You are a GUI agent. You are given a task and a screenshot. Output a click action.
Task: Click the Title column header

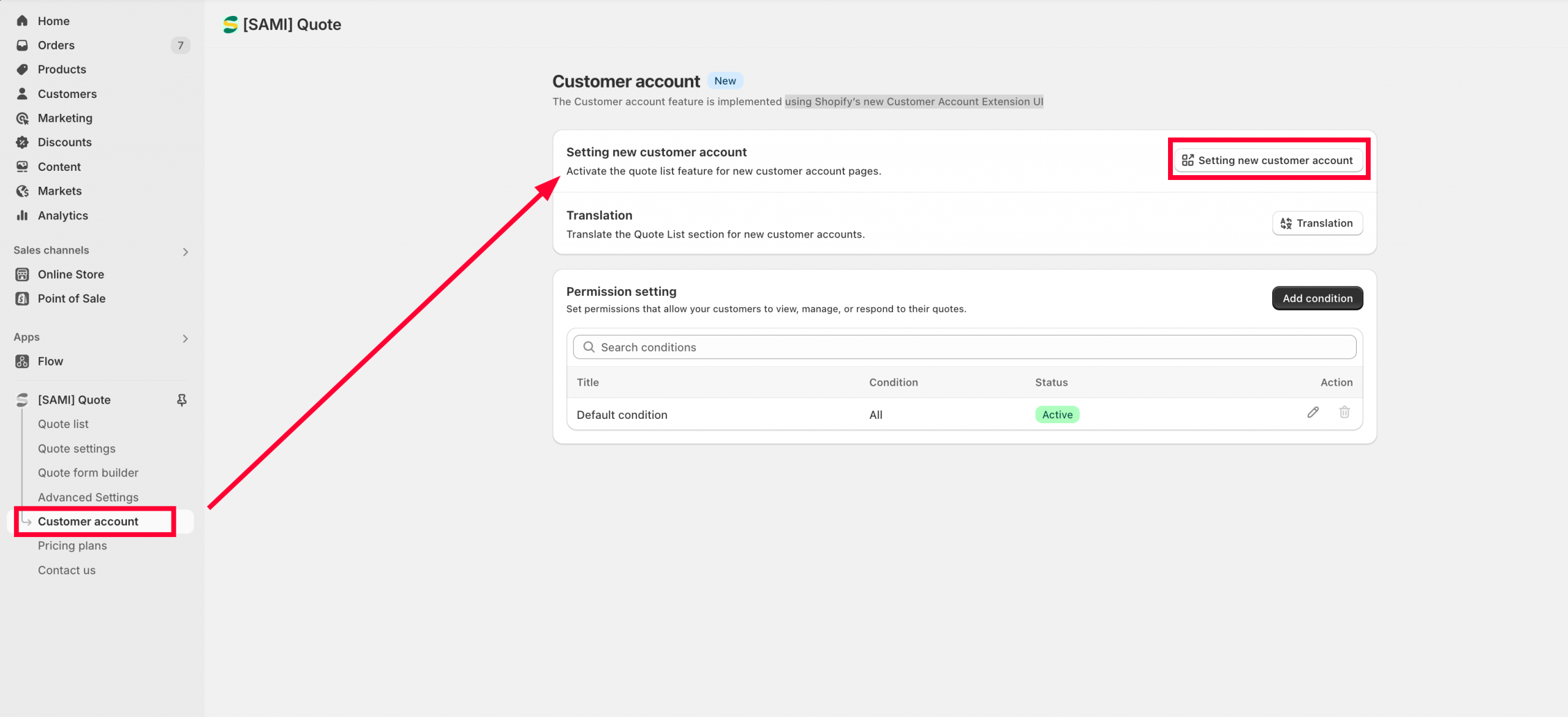(587, 382)
